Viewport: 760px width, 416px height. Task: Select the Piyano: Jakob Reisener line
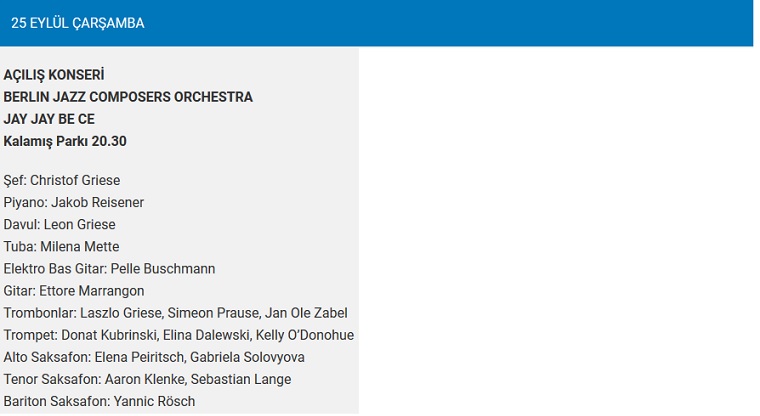pos(74,203)
